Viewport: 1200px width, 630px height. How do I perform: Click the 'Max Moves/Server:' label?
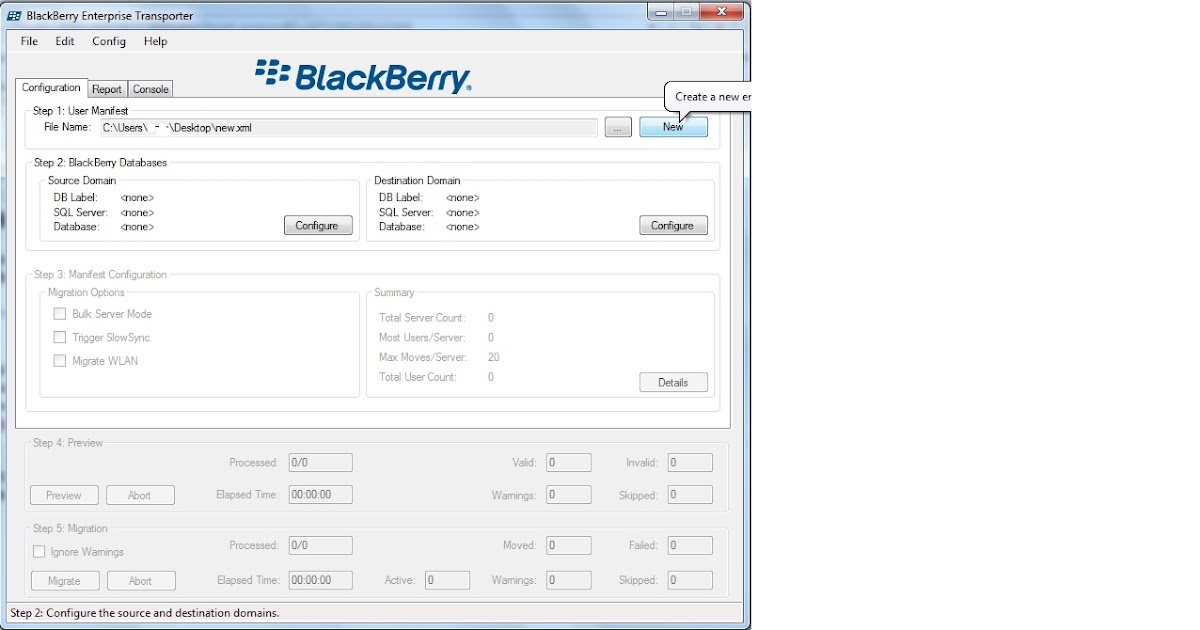point(424,357)
